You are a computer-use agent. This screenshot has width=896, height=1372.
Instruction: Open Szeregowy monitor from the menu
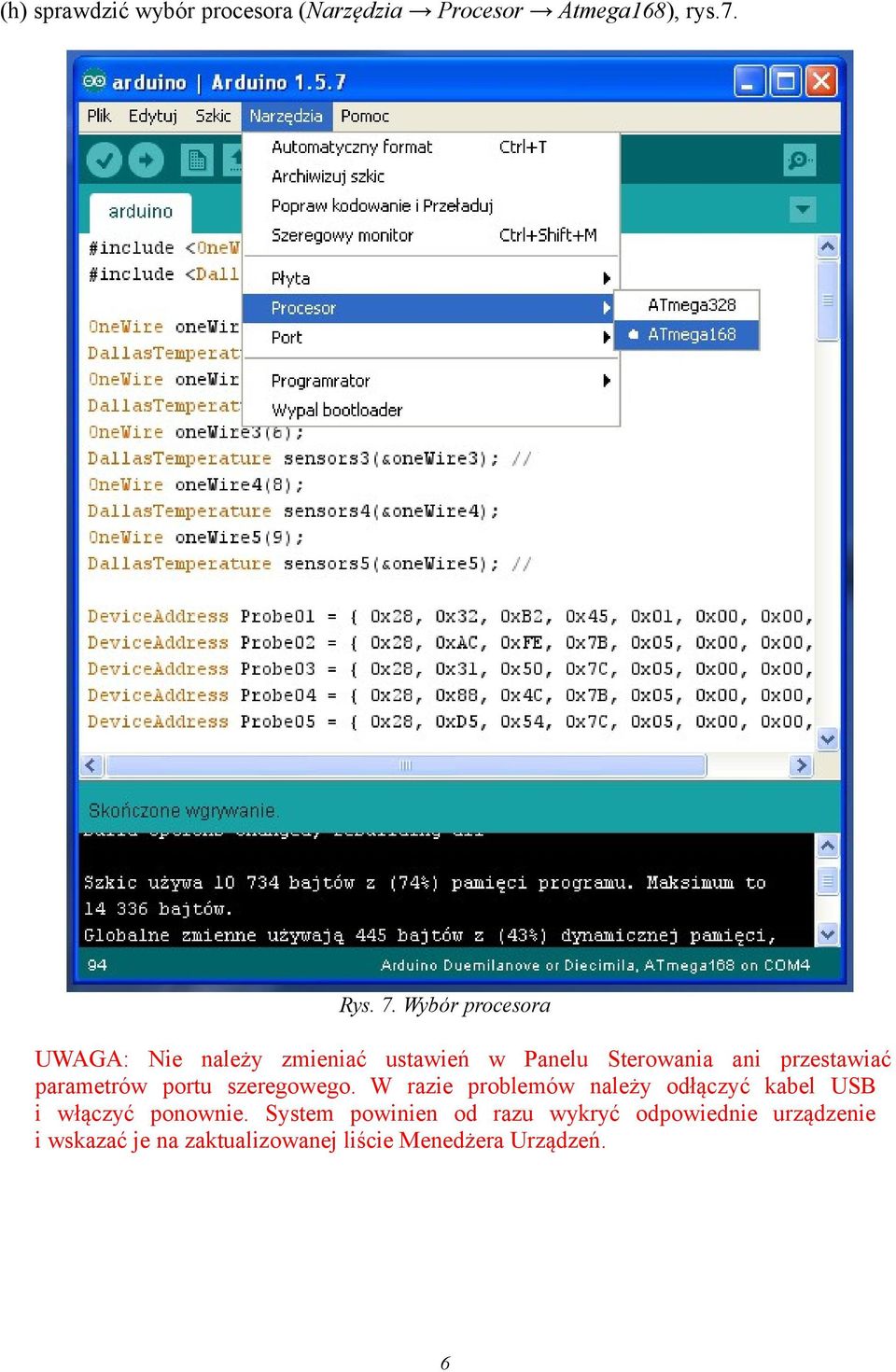(x=430, y=235)
